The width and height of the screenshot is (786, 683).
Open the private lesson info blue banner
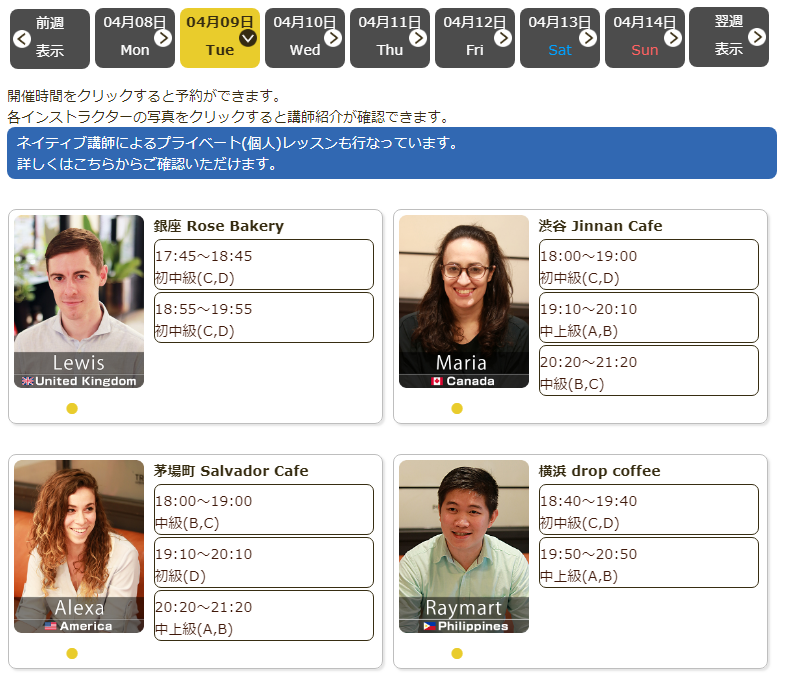click(x=391, y=153)
